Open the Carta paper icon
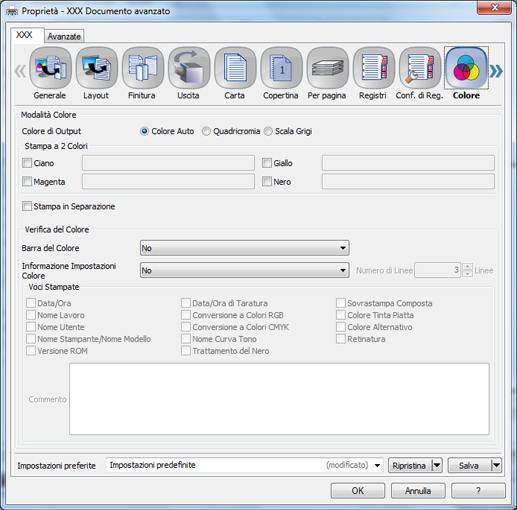Image resolution: width=517 pixels, height=510 pixels. [x=235, y=69]
